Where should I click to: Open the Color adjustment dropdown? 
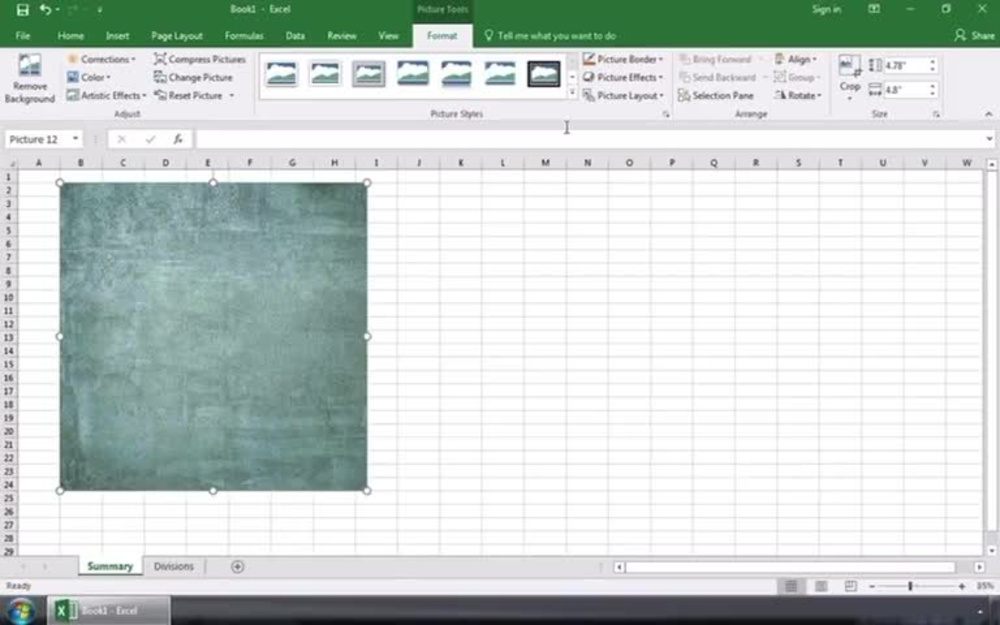[89, 77]
